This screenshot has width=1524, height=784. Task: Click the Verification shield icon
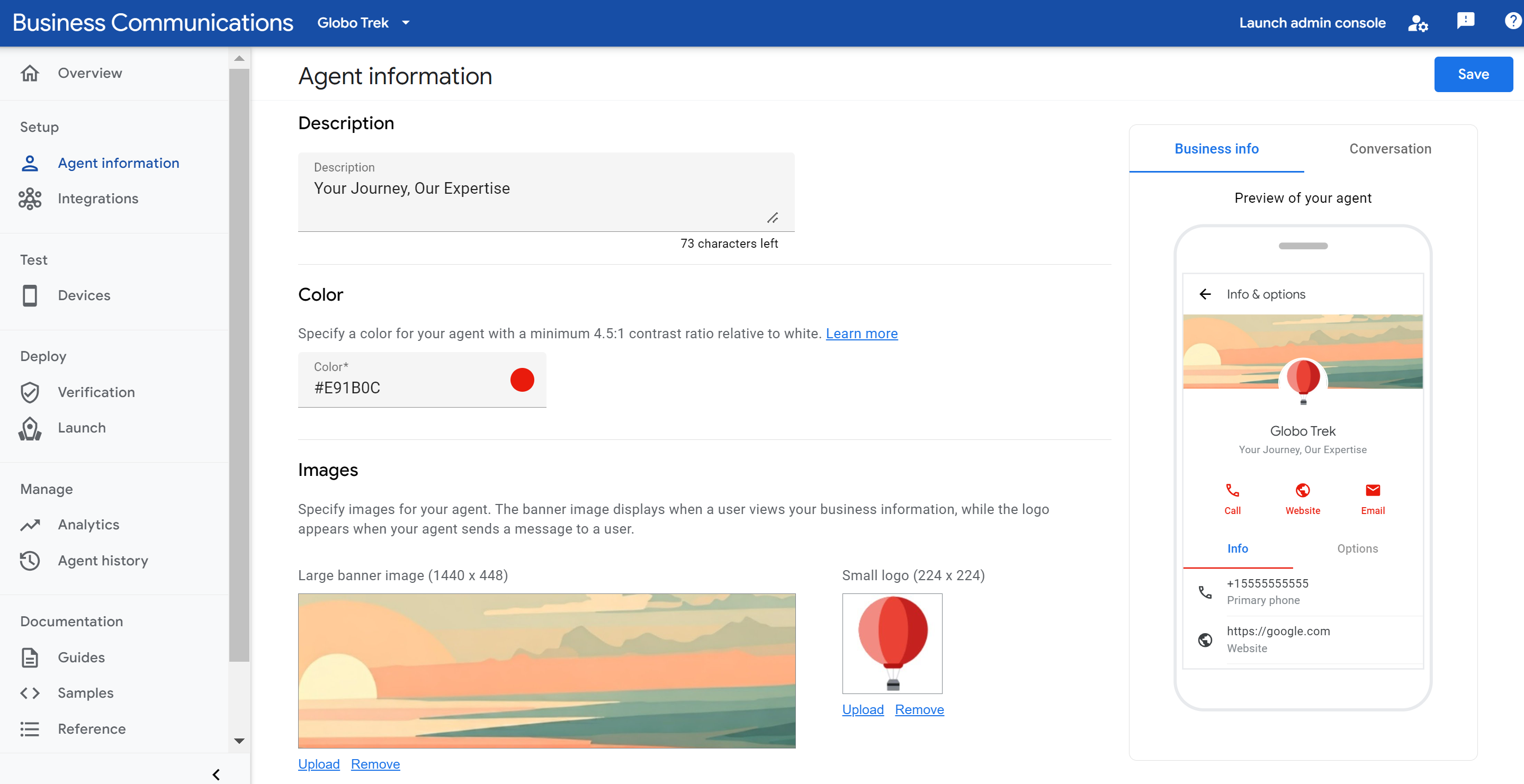(x=30, y=392)
